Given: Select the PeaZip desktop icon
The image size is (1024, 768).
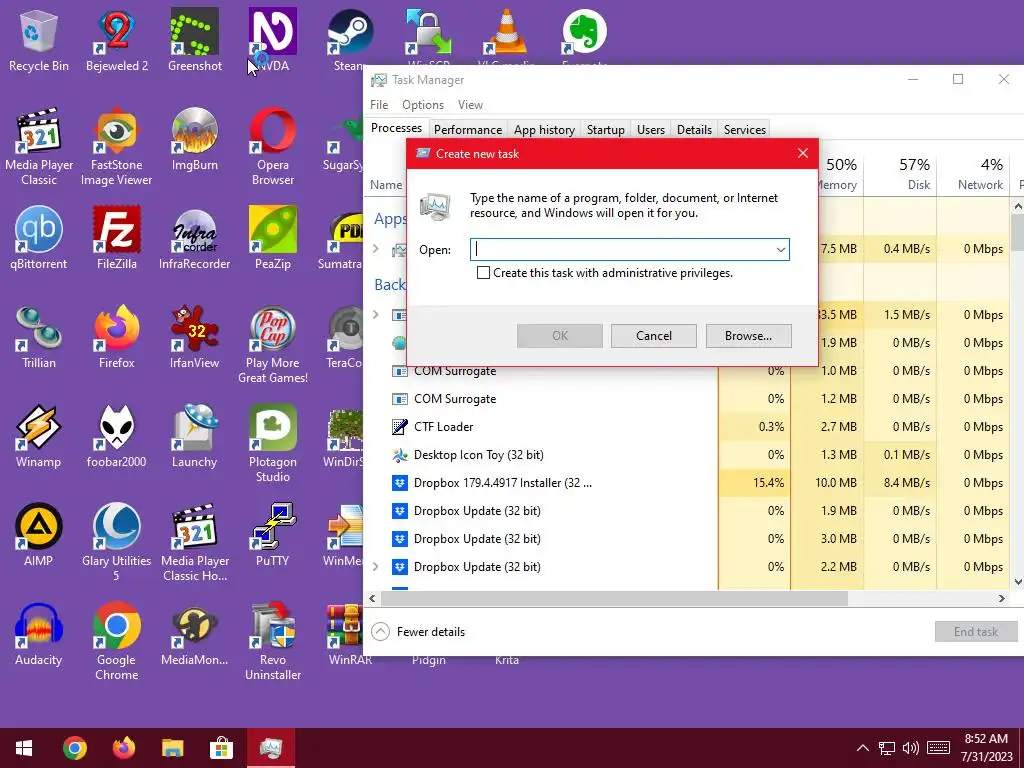Looking at the screenshot, I should click(273, 238).
